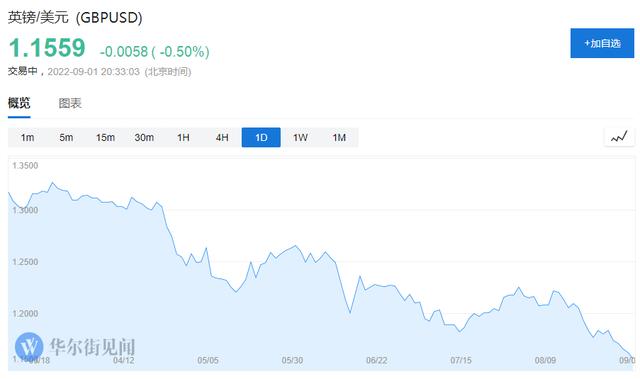Image resolution: width=640 pixels, height=379 pixels.
Task: Click the -0.50% change value
Action: pos(182,52)
